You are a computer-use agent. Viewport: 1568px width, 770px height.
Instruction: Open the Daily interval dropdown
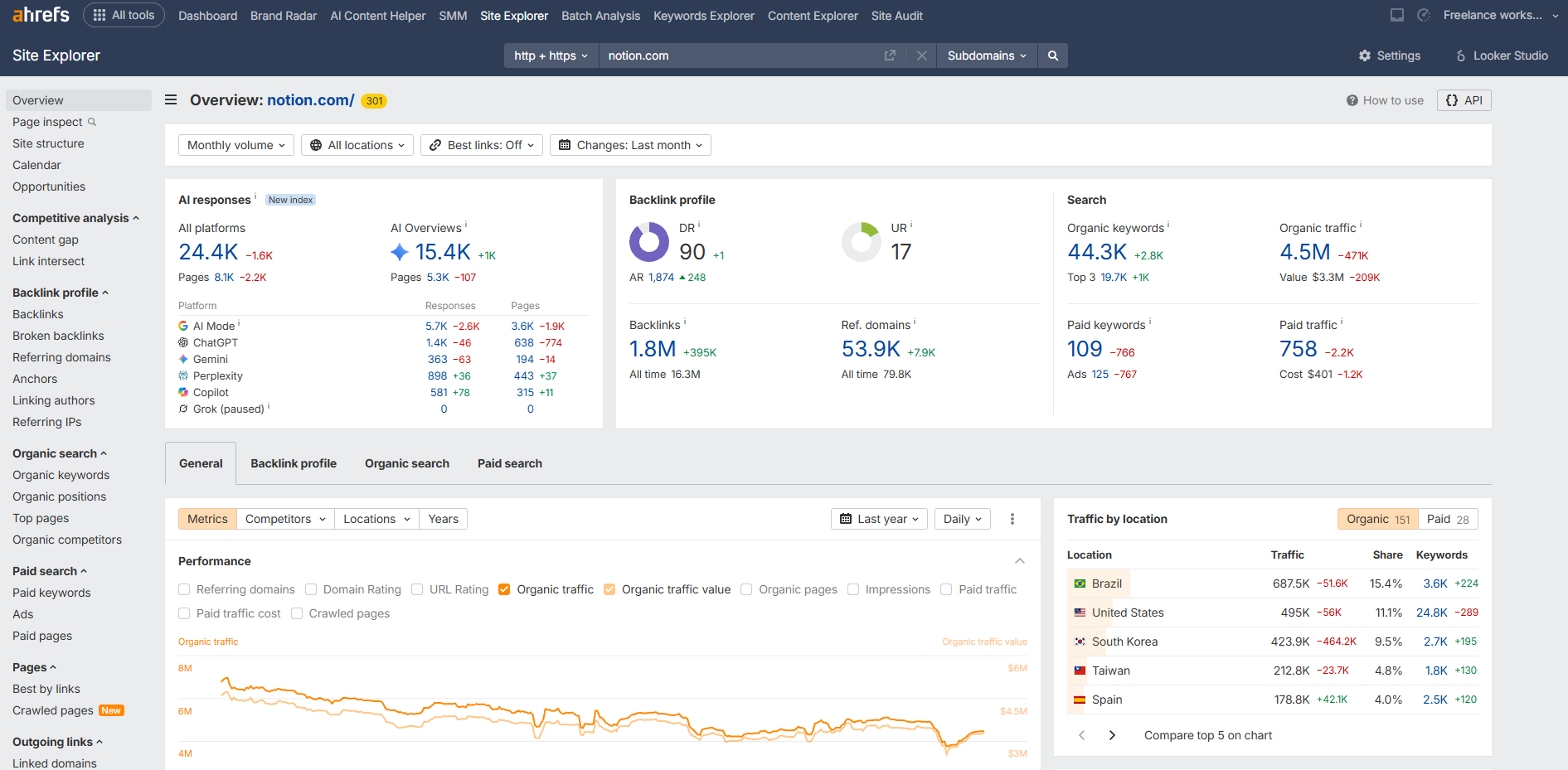pyautogui.click(x=963, y=519)
